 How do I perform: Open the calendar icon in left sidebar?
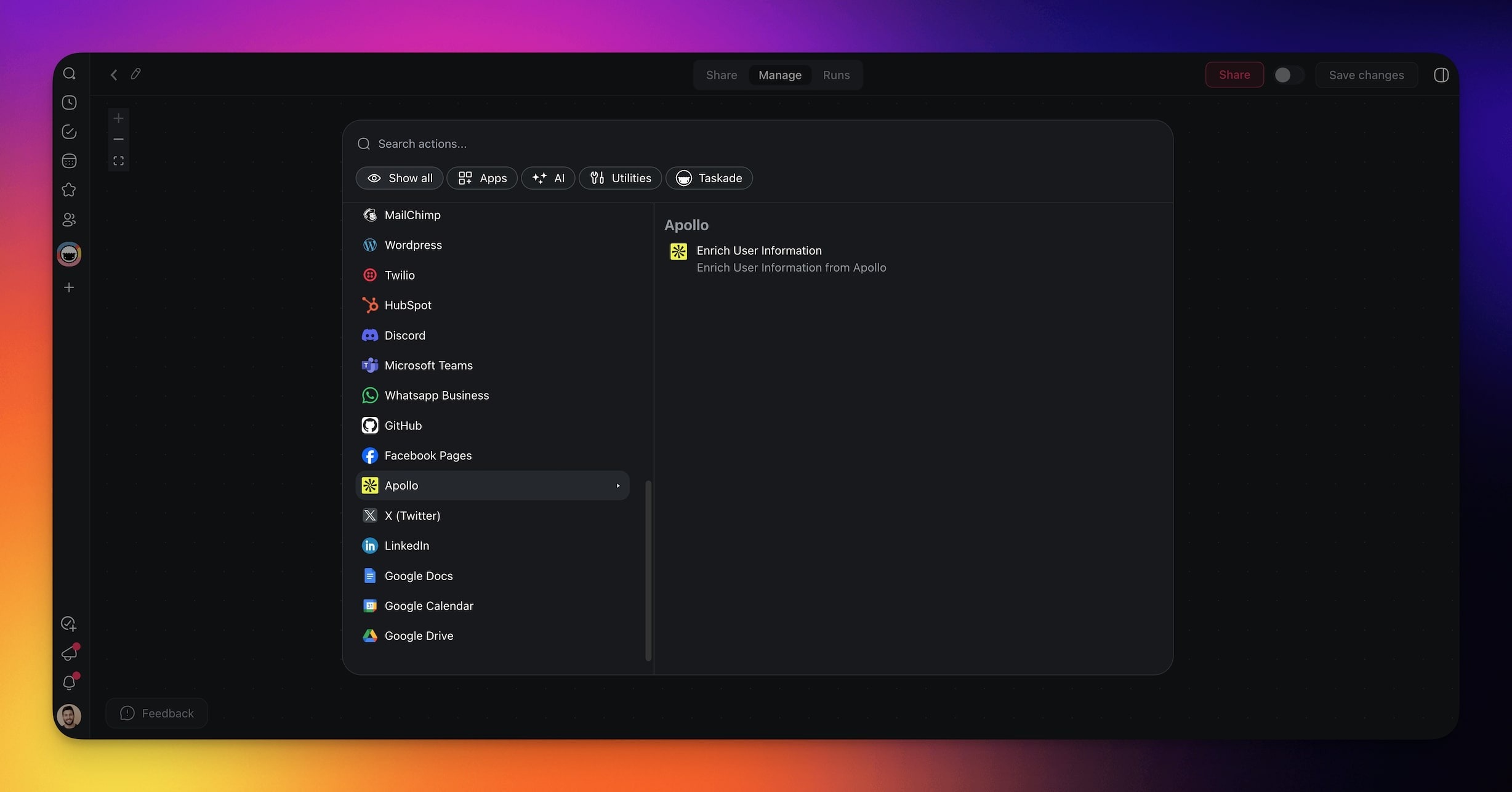point(70,161)
